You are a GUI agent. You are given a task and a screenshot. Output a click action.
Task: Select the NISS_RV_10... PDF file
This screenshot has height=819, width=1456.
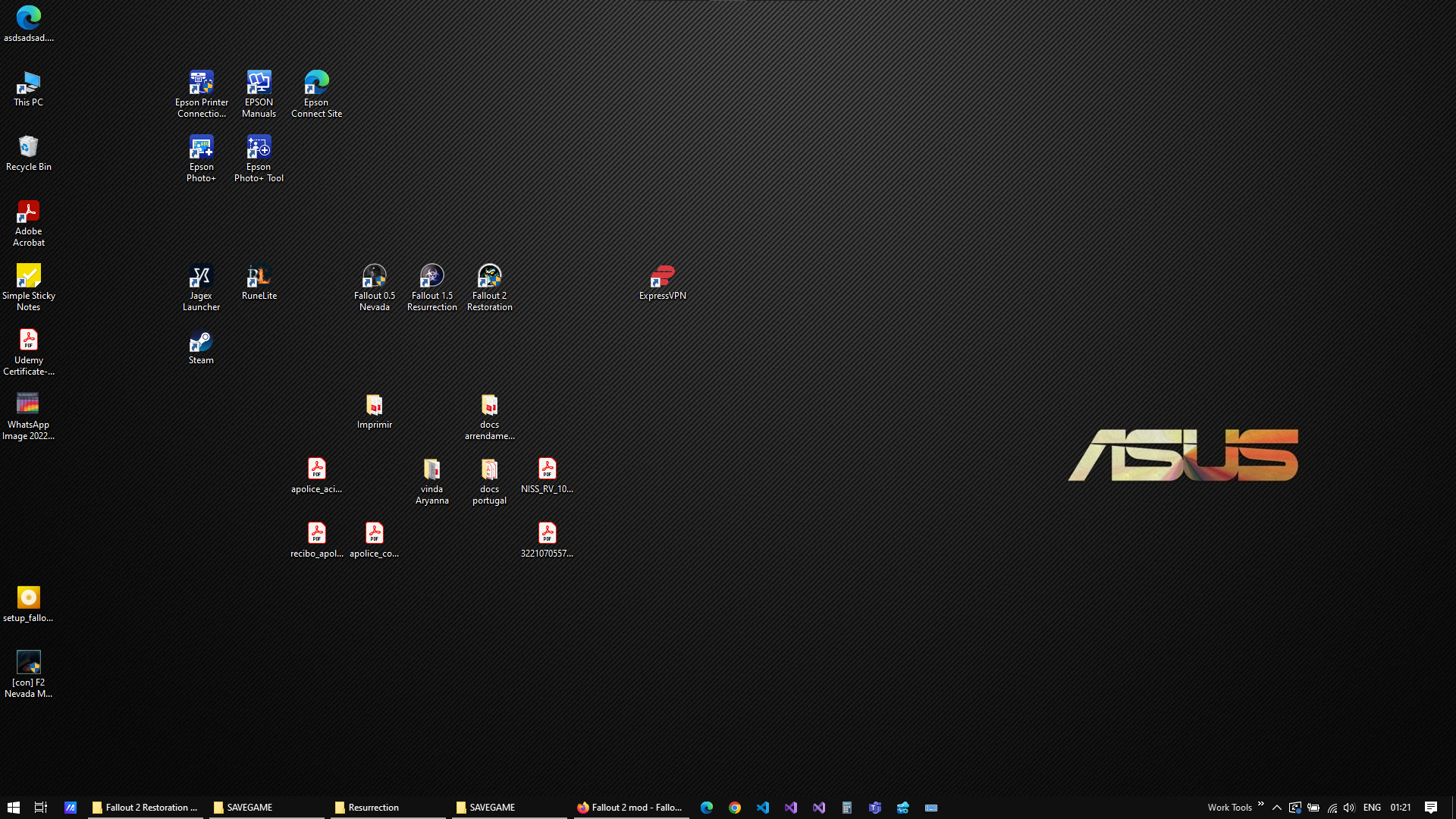point(547,475)
